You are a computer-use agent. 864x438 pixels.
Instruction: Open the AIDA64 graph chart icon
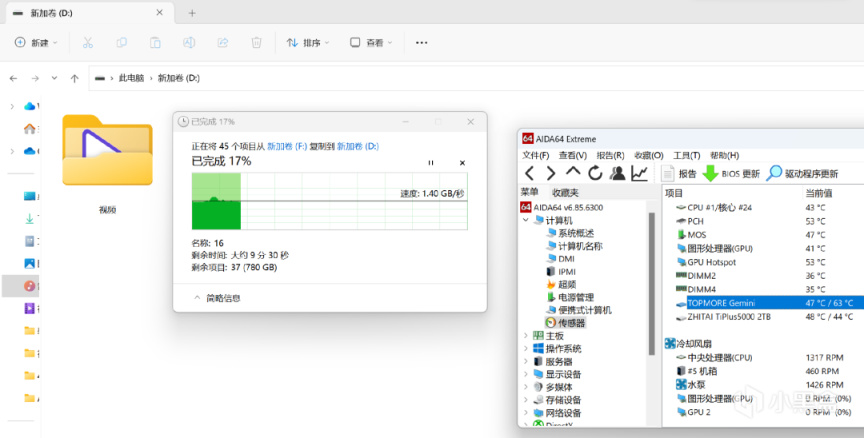tap(639, 174)
